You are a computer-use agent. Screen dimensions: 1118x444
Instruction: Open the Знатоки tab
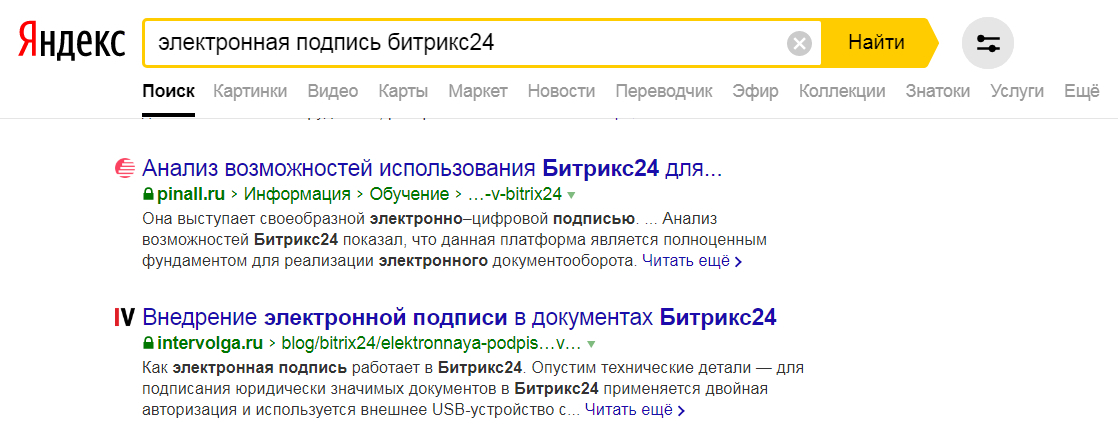pyautogui.click(x=938, y=91)
